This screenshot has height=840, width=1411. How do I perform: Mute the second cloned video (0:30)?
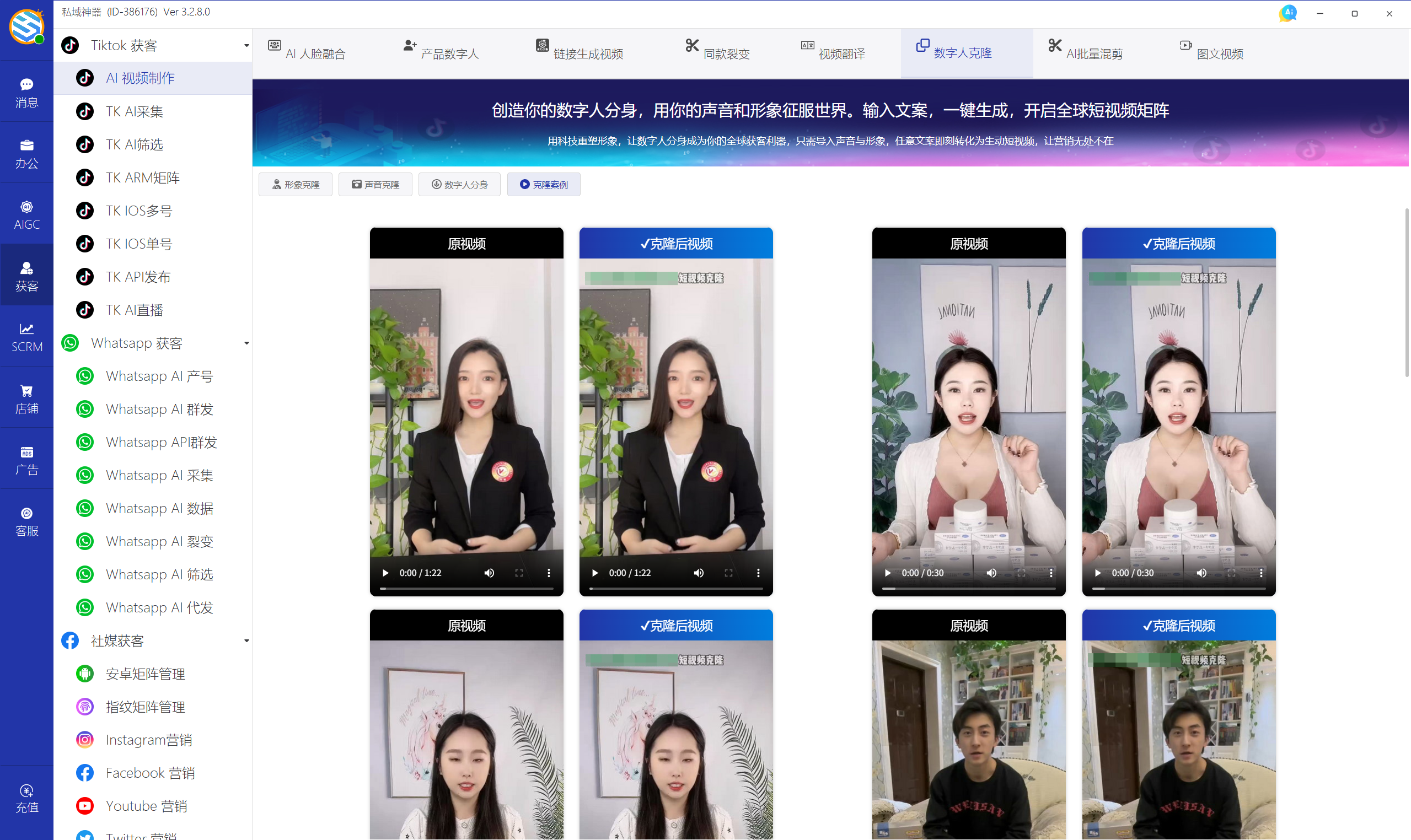point(1201,573)
